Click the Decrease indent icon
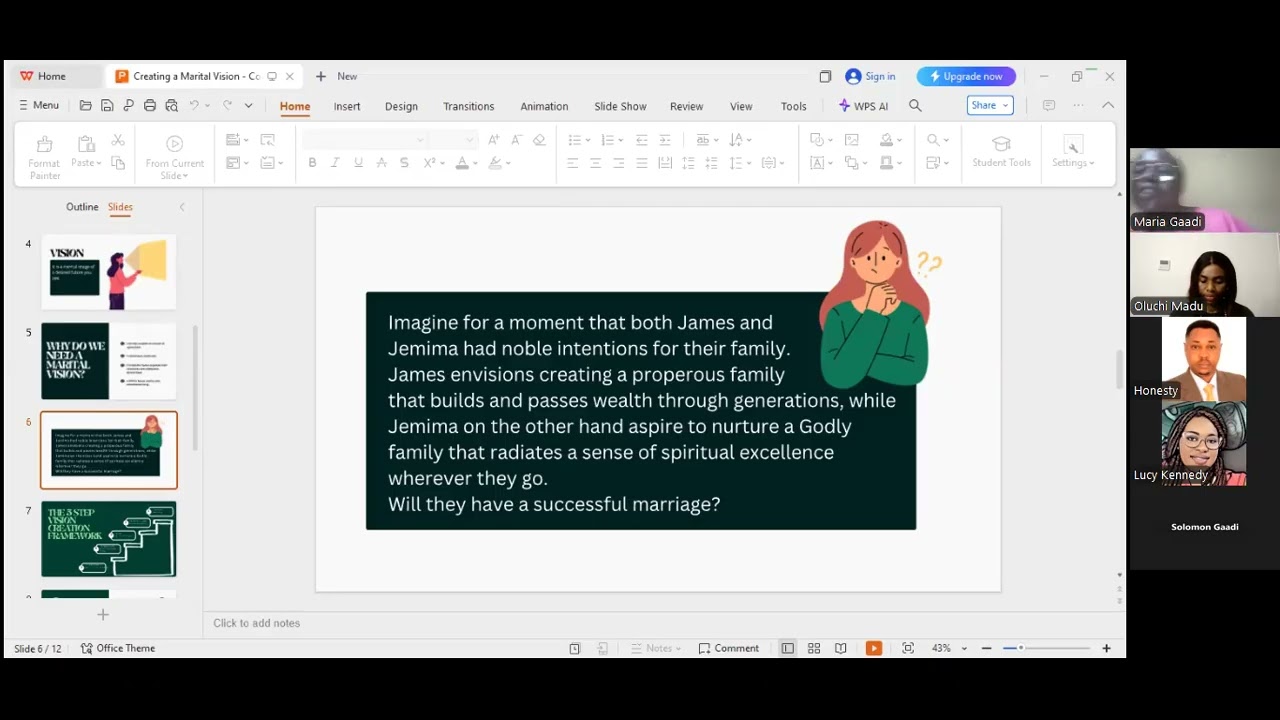 (x=641, y=140)
